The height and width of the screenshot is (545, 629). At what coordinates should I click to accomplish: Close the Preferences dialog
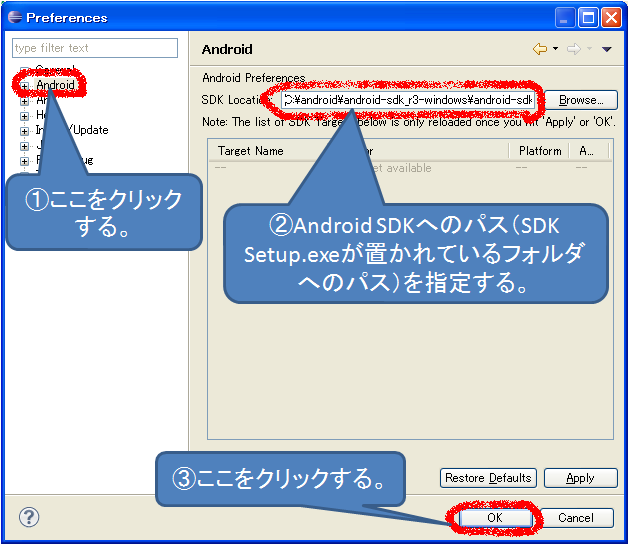pos(611,18)
